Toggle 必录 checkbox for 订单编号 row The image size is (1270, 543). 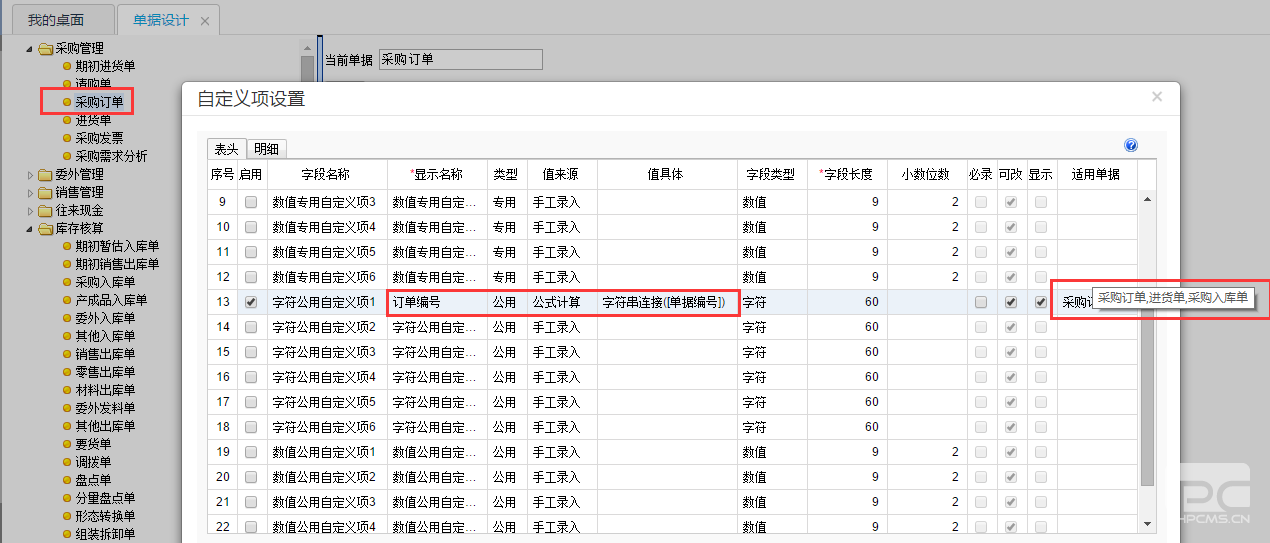point(981,302)
